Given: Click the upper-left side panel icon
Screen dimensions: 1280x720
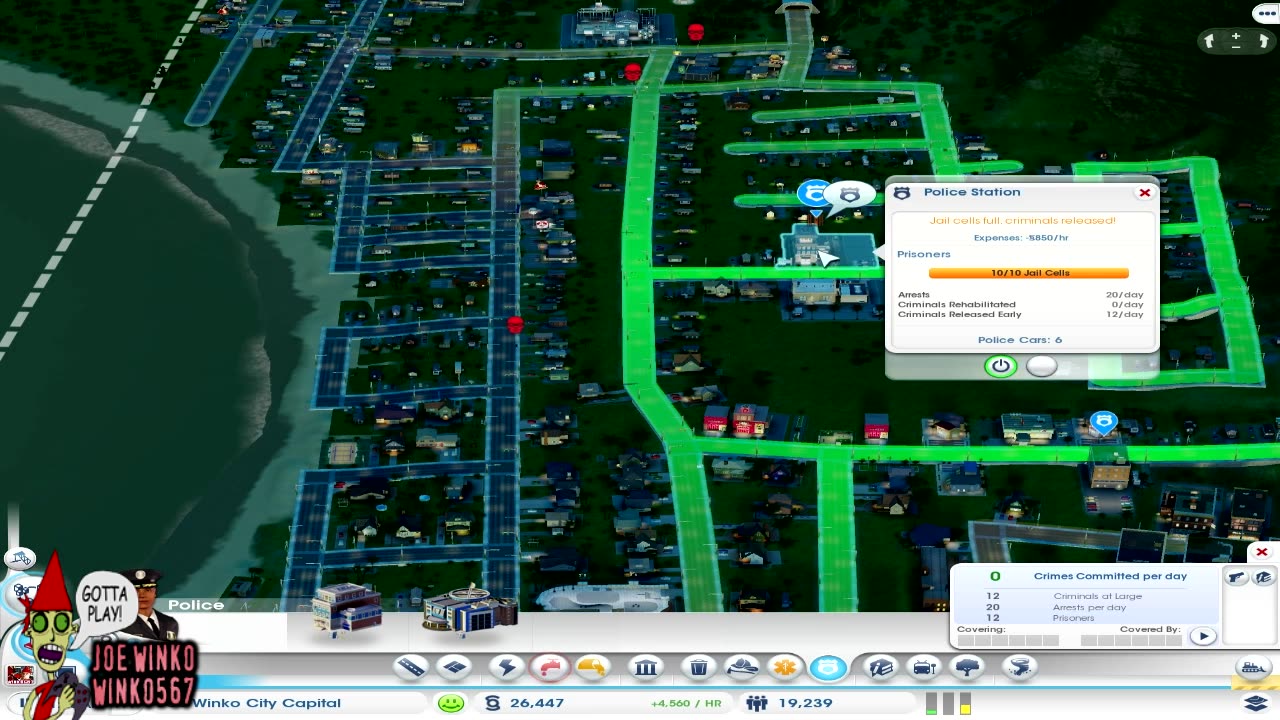Looking at the screenshot, I should pyautogui.click(x=20, y=559).
